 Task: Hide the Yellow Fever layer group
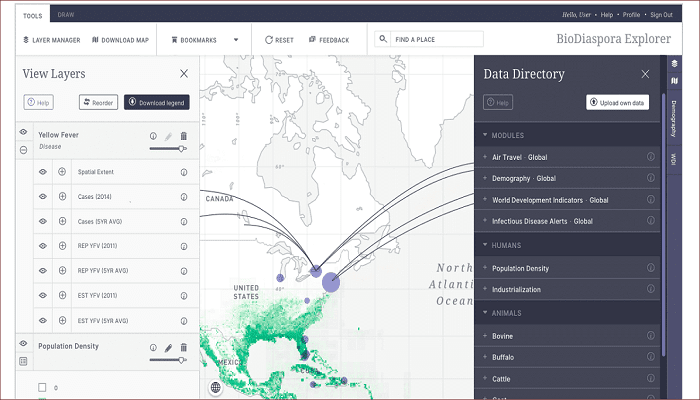coord(23,132)
